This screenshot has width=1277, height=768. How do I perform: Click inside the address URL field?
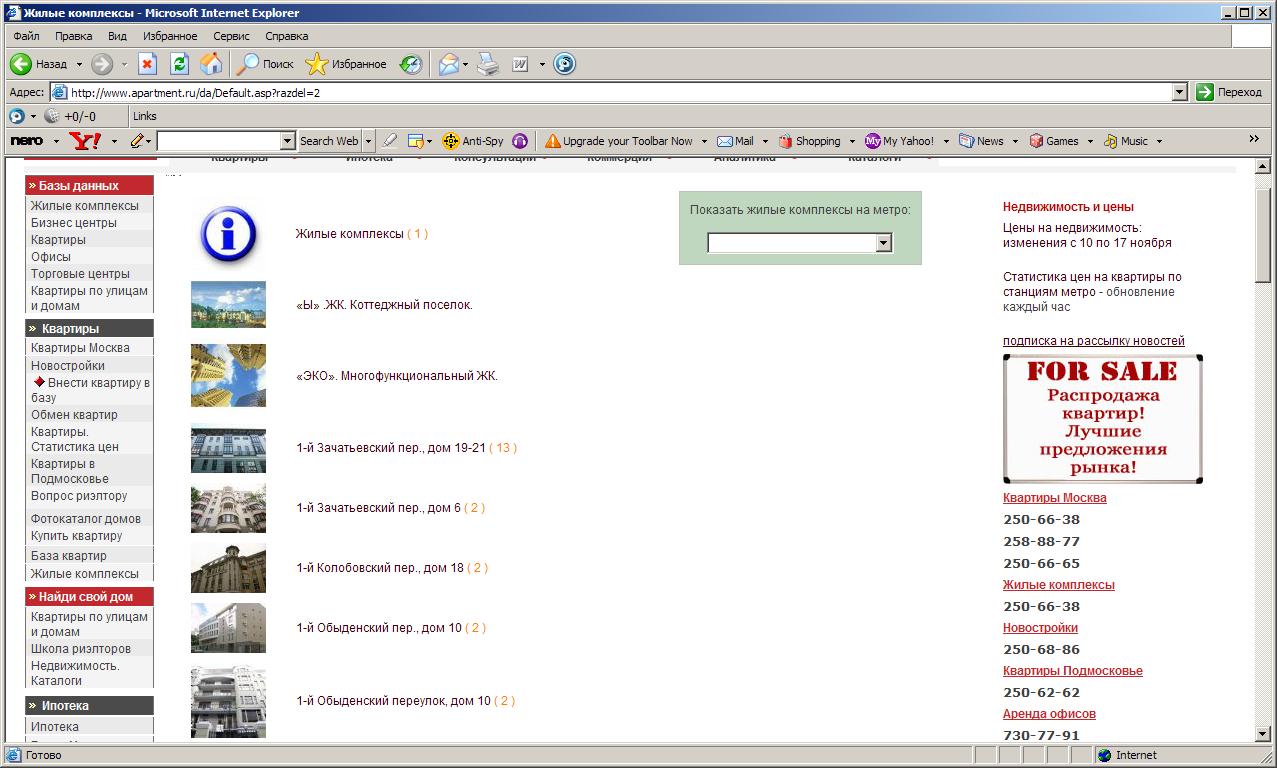pyautogui.click(x=610, y=92)
